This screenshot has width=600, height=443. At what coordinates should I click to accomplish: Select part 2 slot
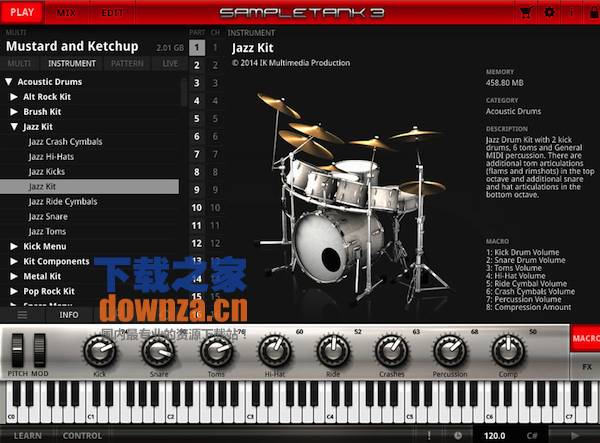pyautogui.click(x=197, y=65)
